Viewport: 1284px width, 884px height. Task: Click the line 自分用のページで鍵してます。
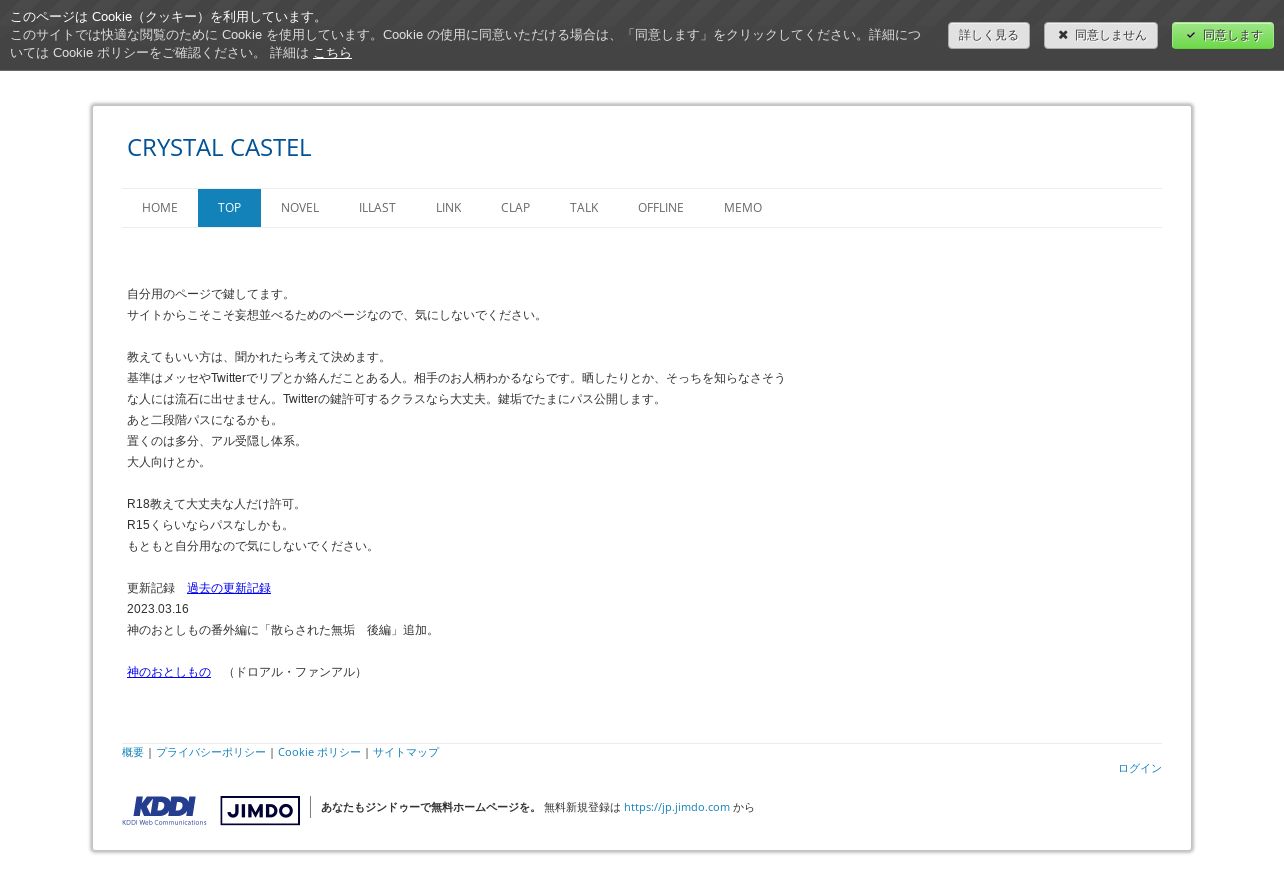211,294
